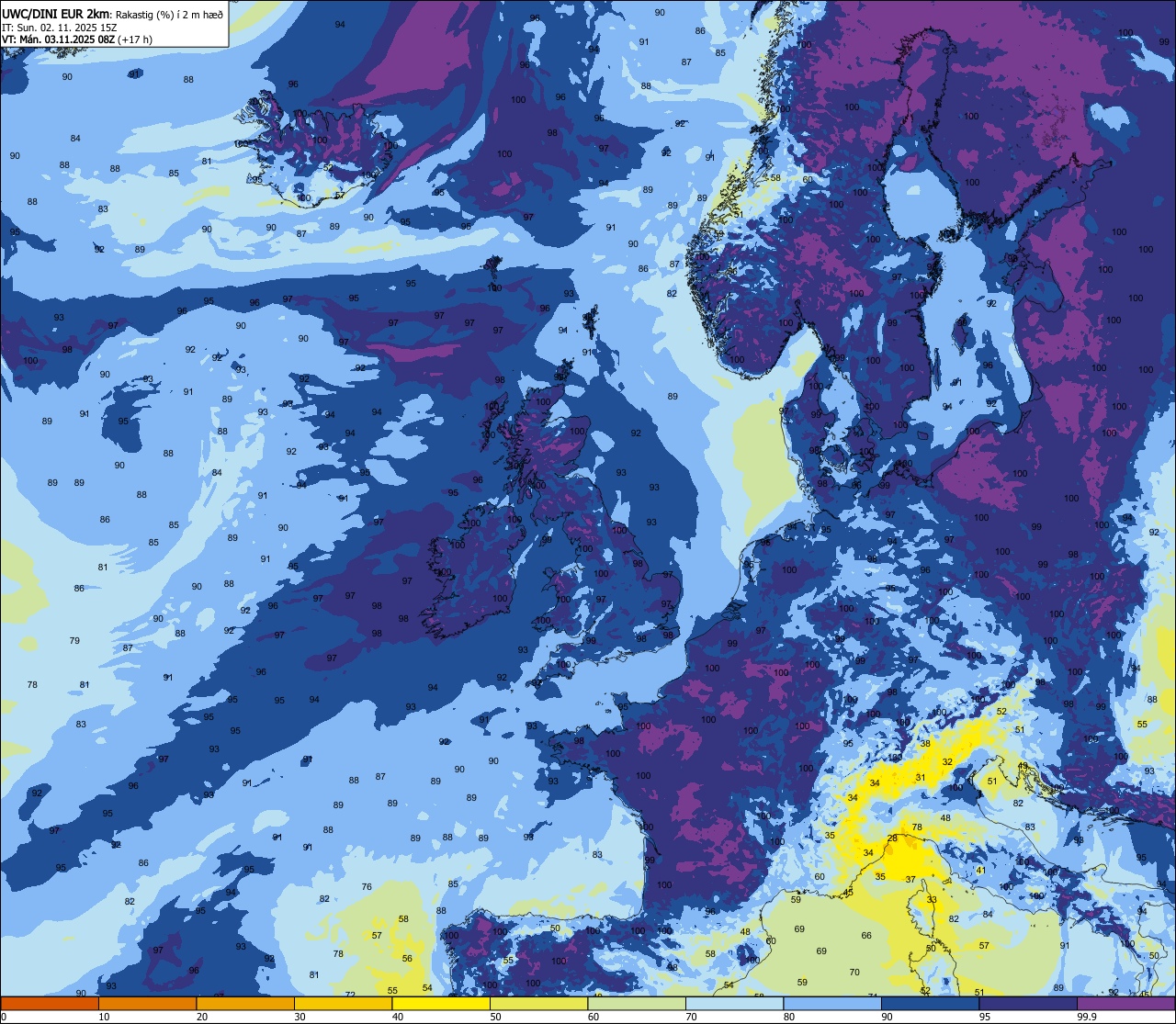Viewport: 1176px width, 1024px height.
Task: Click the legend tick label '10'
Action: pos(104,1017)
